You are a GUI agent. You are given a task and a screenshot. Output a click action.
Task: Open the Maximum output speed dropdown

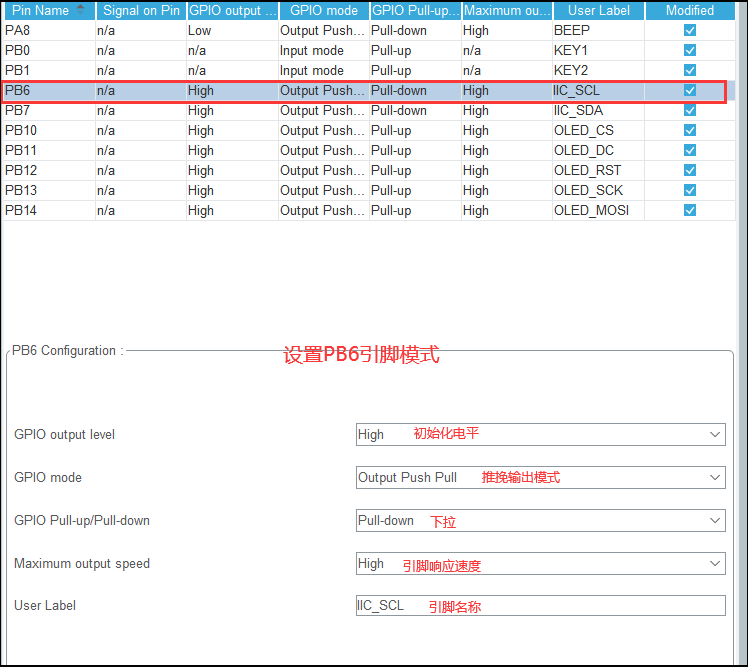click(x=540, y=563)
